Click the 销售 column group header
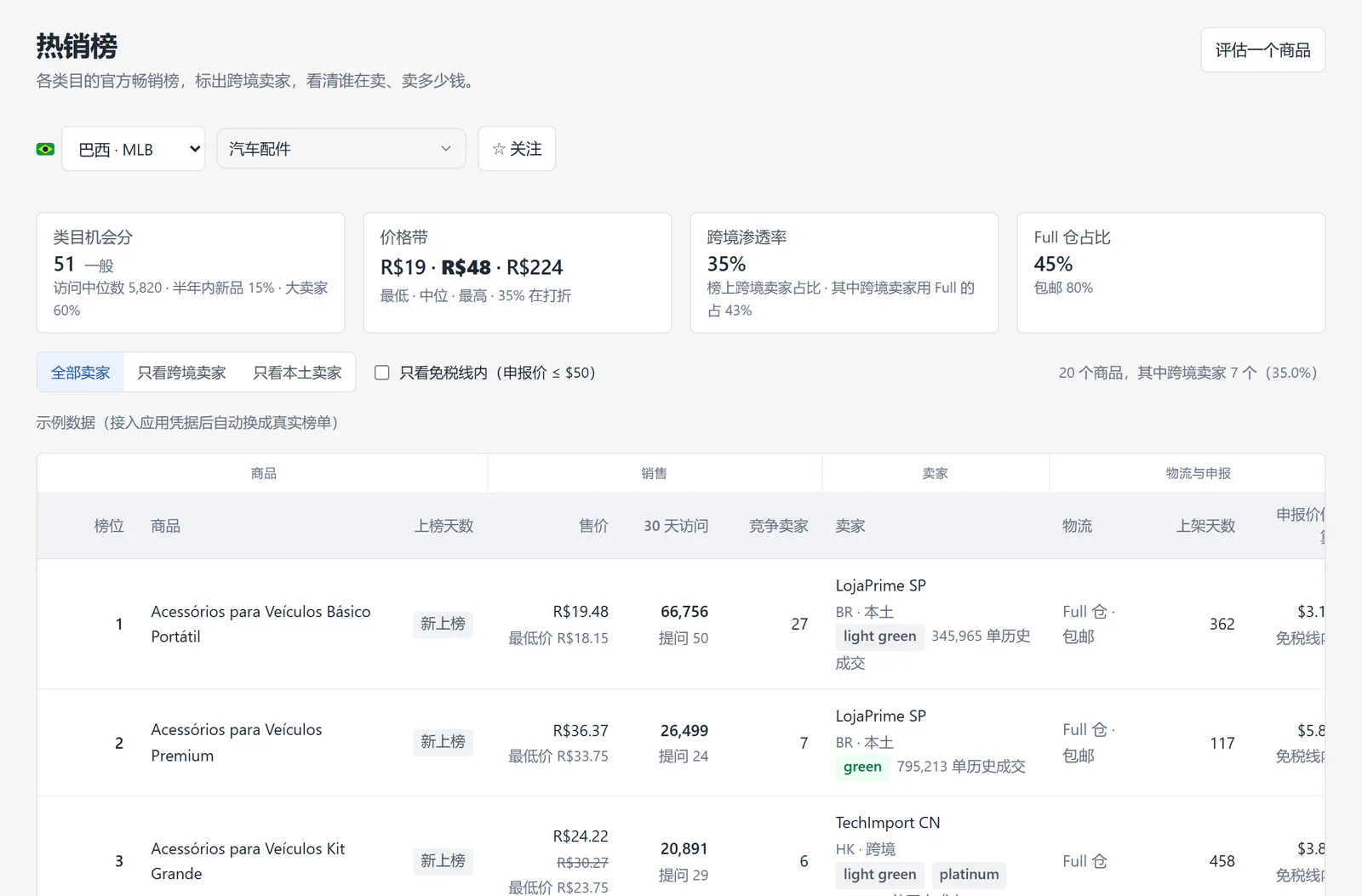1362x896 pixels. click(x=654, y=473)
